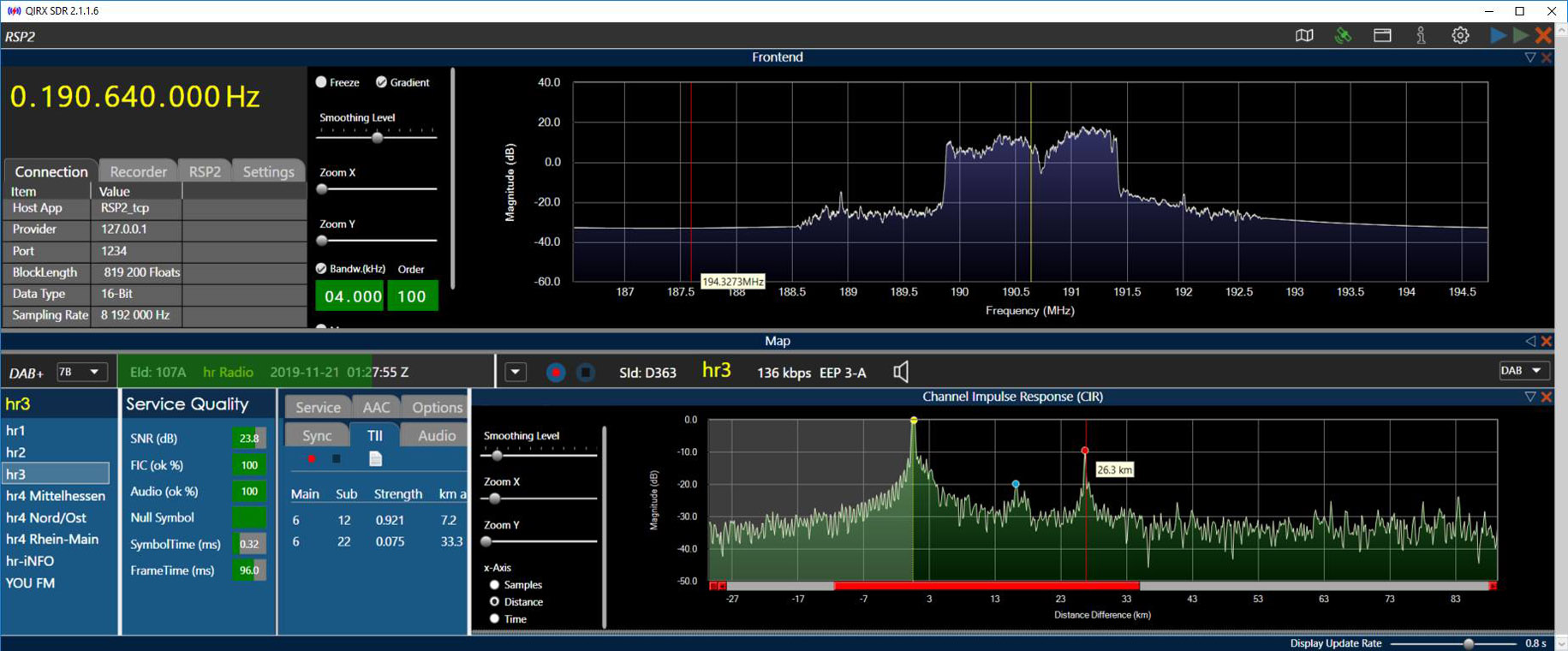Click the green satellite receiver icon
Viewport: 1568px width, 651px height.
(x=1343, y=35)
